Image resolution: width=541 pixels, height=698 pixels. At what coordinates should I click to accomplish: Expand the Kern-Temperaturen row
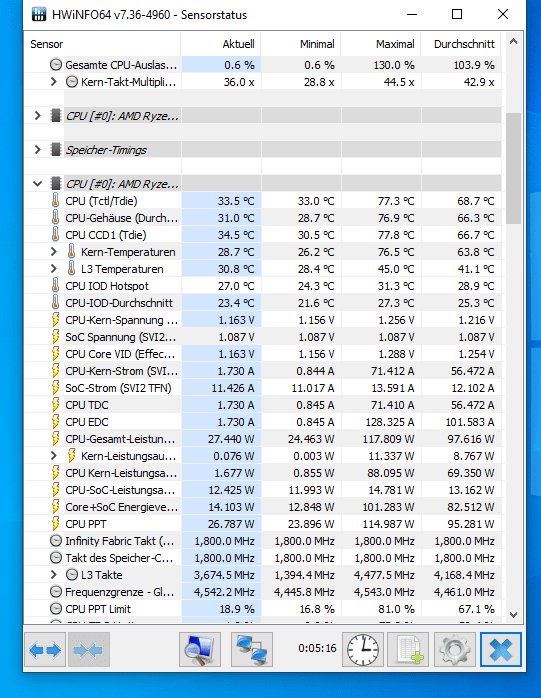pyautogui.click(x=53, y=252)
